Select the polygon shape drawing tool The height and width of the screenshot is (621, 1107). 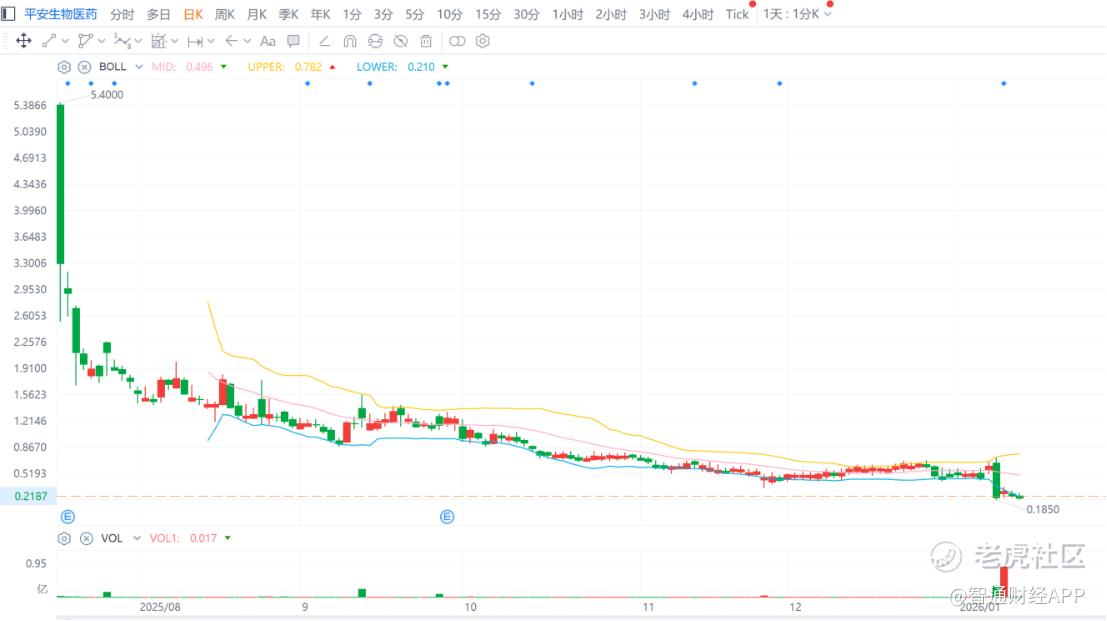click(85, 41)
